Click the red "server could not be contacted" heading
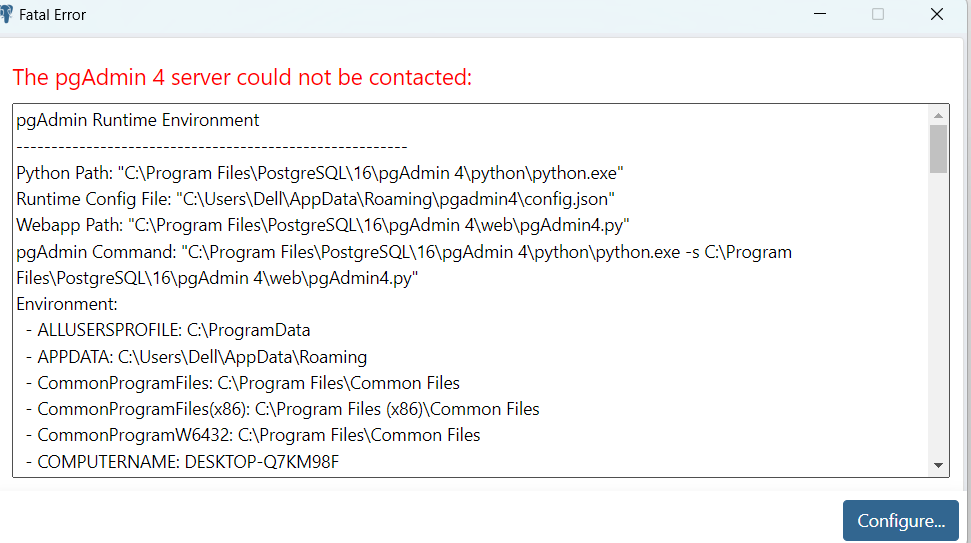The width and height of the screenshot is (971, 543). click(x=242, y=77)
